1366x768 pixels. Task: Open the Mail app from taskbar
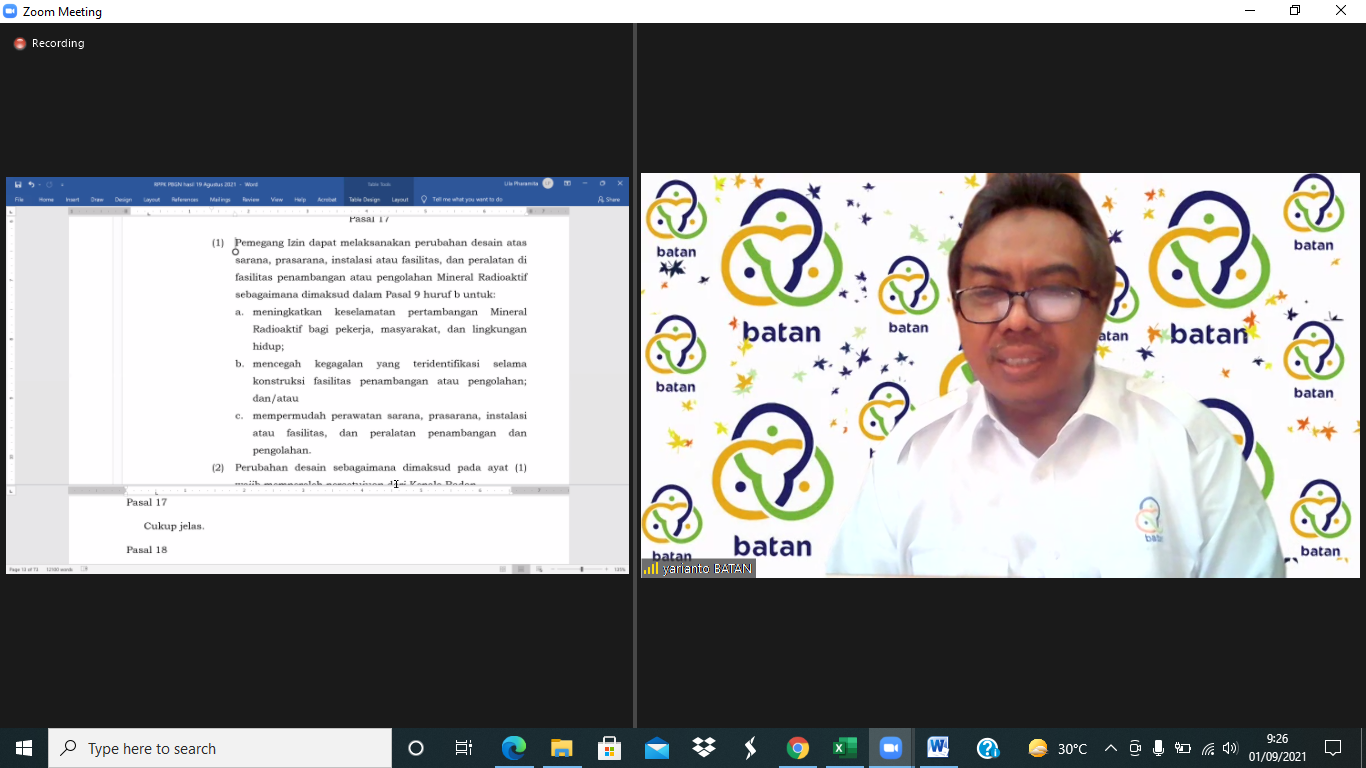tap(657, 748)
